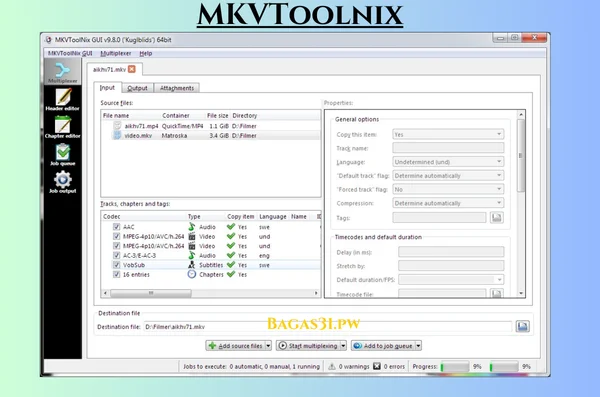Click the Destination file input field
Viewport: 600px width, 397px height.
328,327
